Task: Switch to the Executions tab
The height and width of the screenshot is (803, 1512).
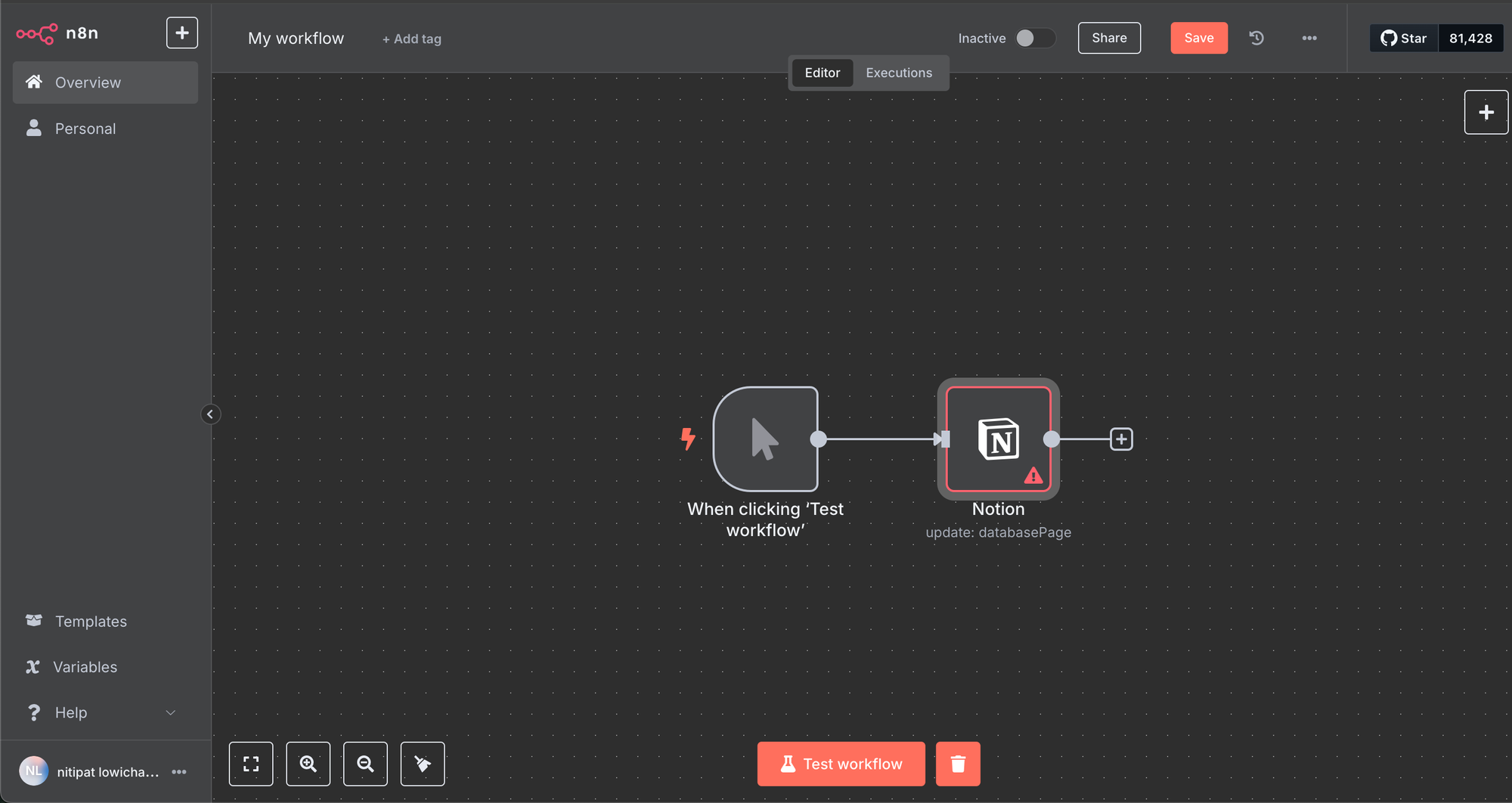Action: coord(899,73)
